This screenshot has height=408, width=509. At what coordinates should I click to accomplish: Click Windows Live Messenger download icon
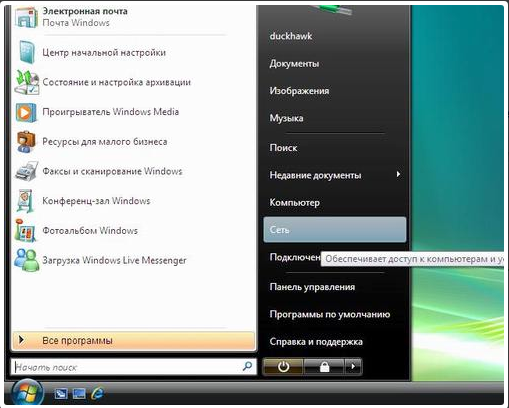coord(26,260)
